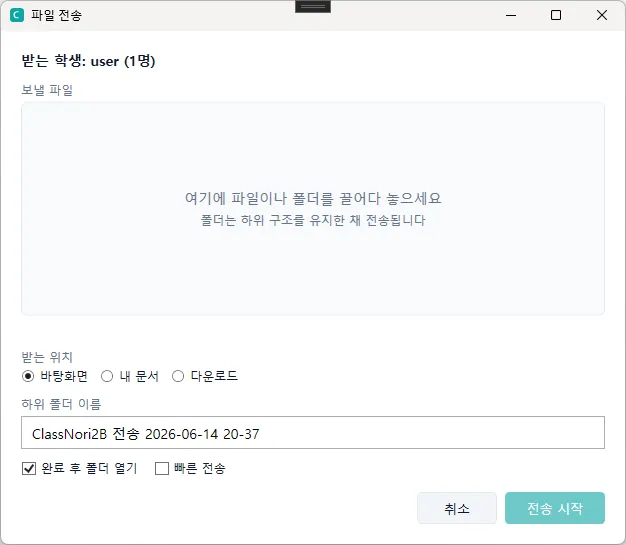
Task: Click the 하위 폴더 이름 input field
Action: [x=313, y=433]
